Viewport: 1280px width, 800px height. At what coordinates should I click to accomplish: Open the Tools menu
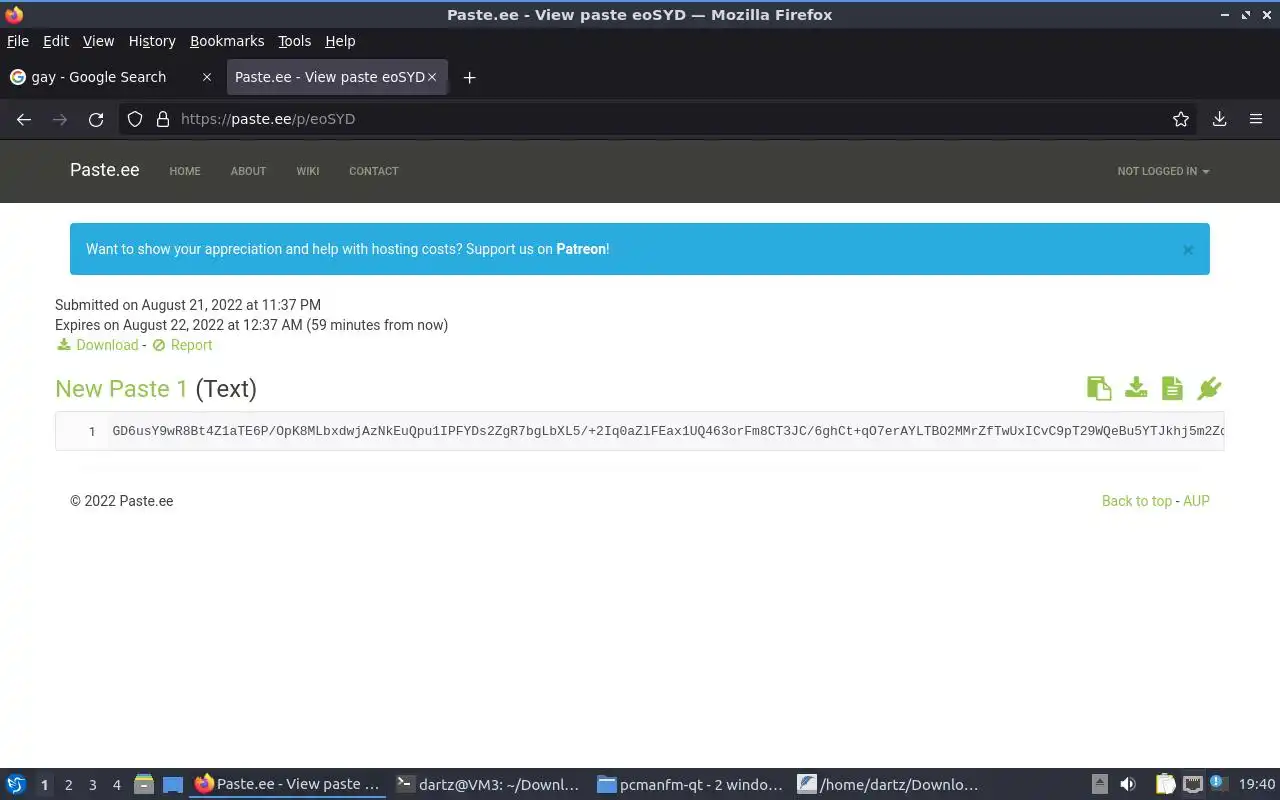point(294,41)
